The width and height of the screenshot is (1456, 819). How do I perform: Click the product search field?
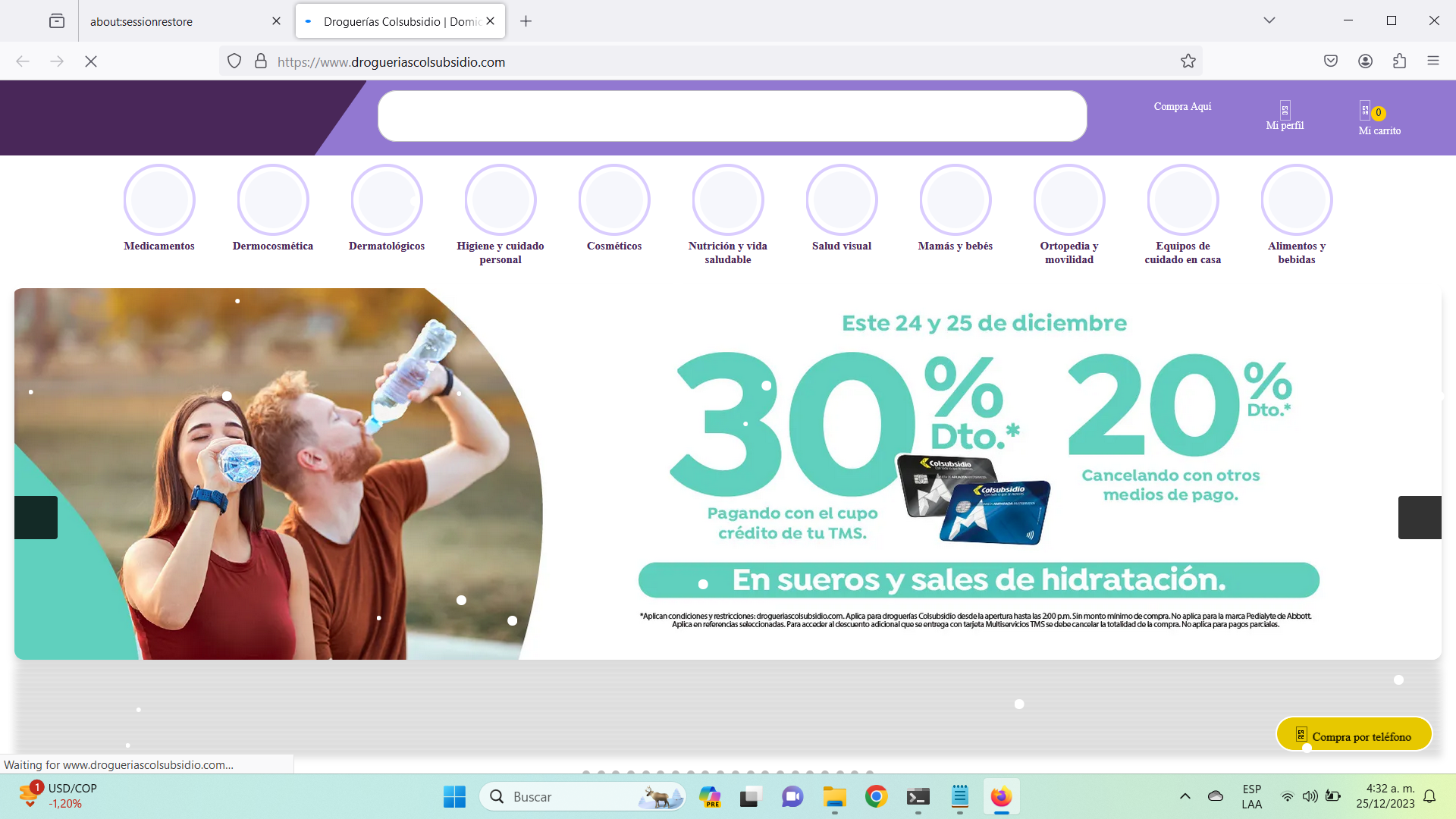732,116
